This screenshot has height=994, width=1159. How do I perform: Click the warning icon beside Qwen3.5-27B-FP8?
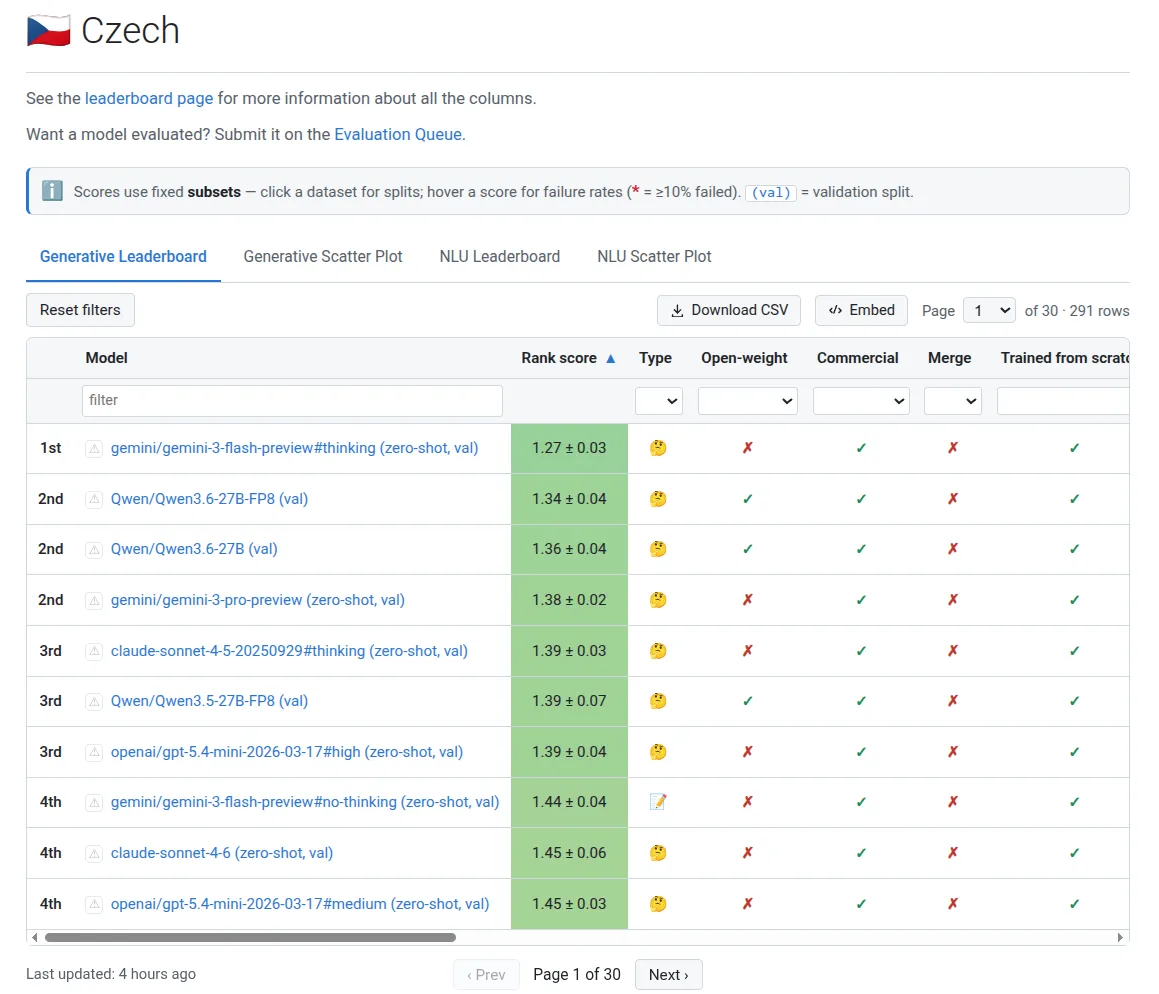[94, 701]
